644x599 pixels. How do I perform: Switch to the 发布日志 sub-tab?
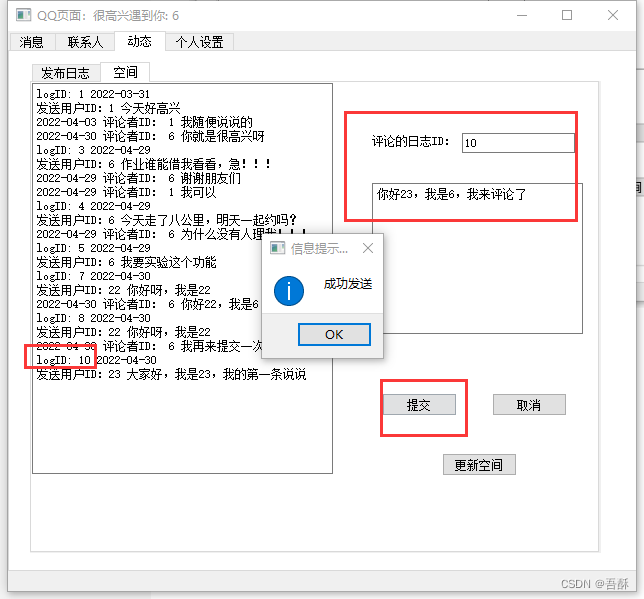66,73
